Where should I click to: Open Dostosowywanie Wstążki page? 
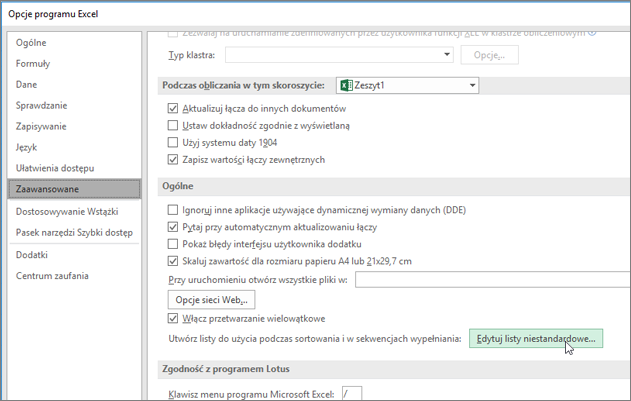coord(67,212)
